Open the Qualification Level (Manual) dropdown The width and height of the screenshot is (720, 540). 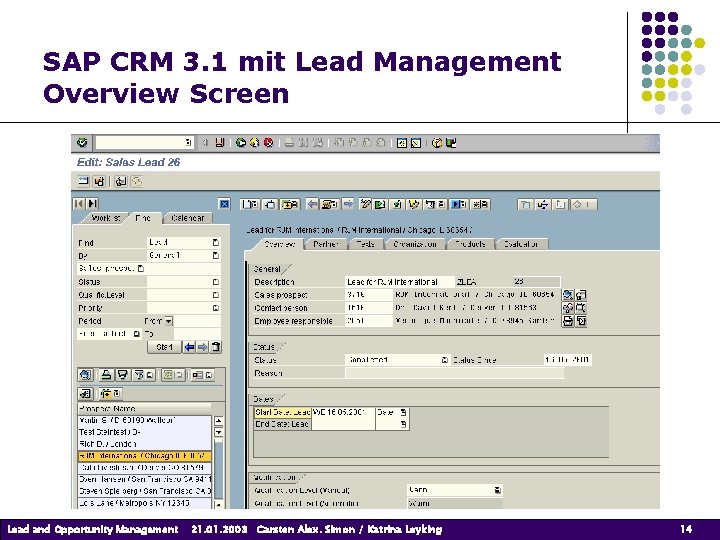coord(497,490)
